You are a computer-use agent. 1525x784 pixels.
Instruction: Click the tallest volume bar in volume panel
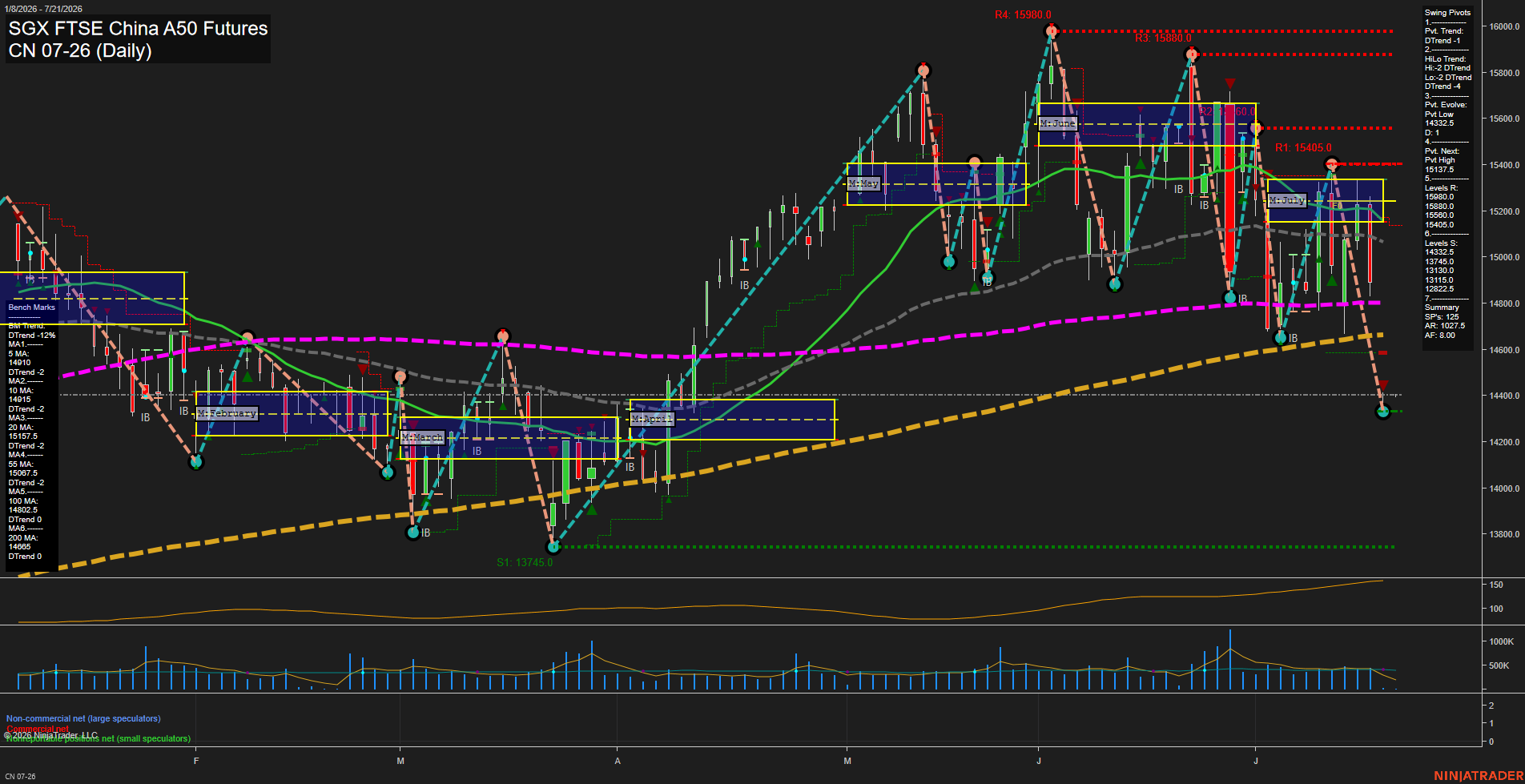(x=1230, y=659)
